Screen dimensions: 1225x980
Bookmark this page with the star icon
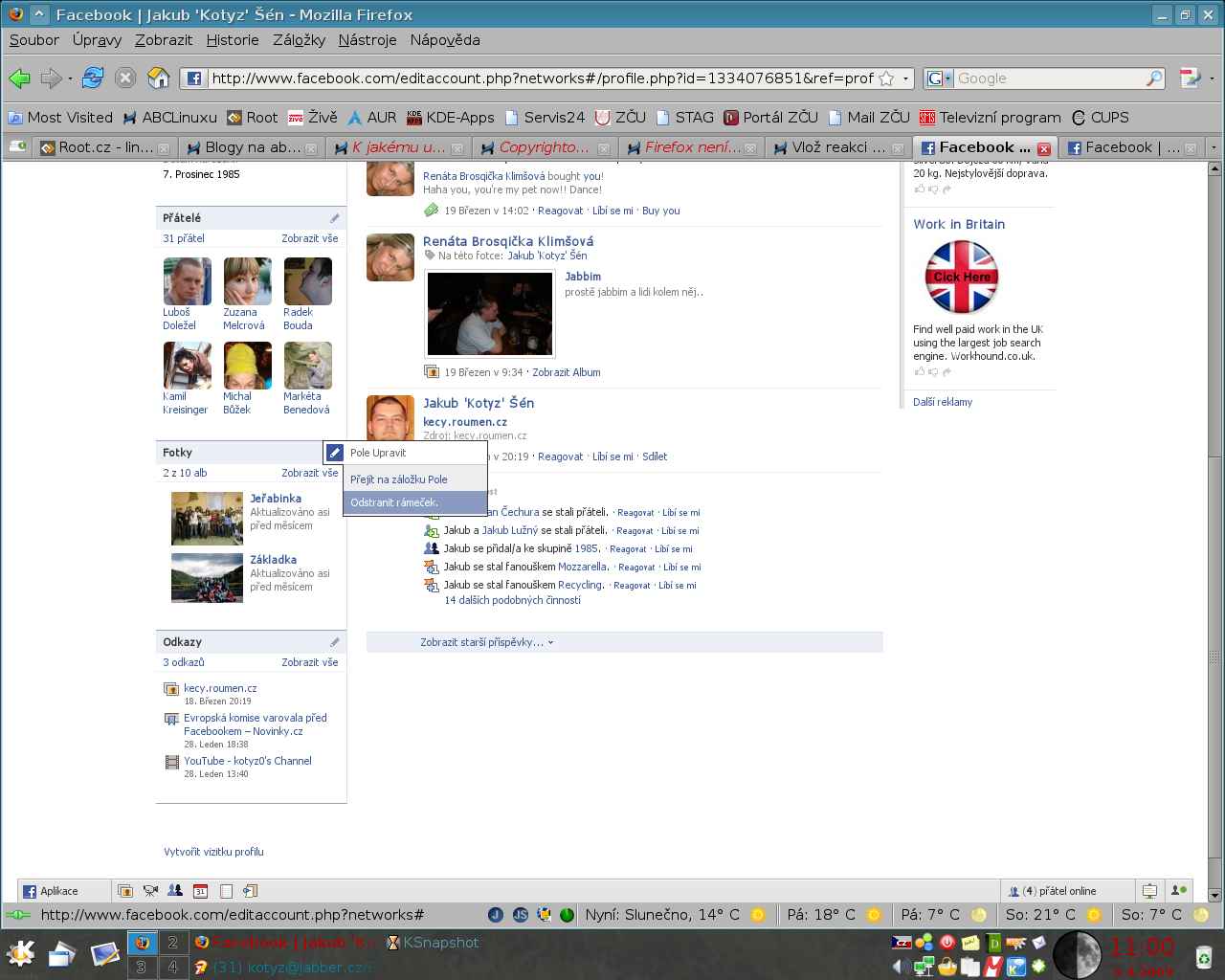[x=886, y=78]
